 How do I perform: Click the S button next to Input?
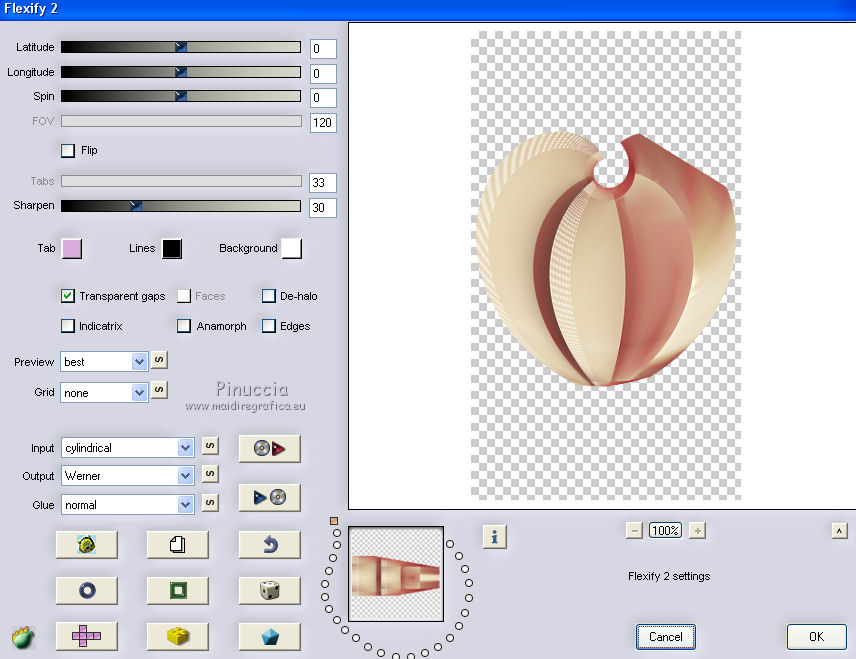click(210, 446)
